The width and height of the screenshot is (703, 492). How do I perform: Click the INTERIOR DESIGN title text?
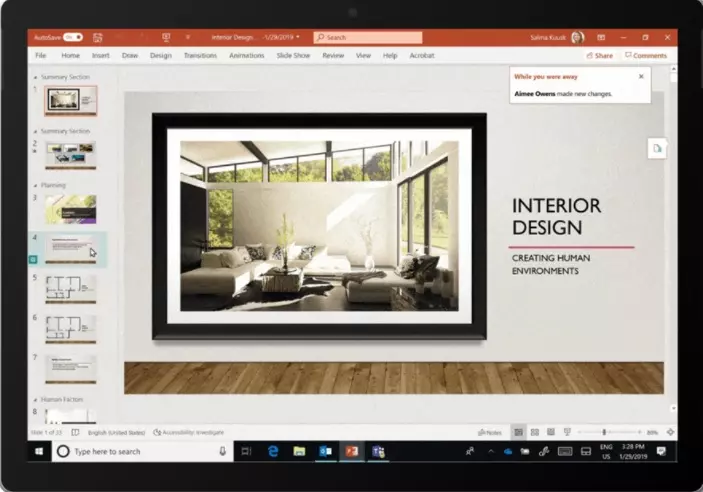click(x=556, y=217)
